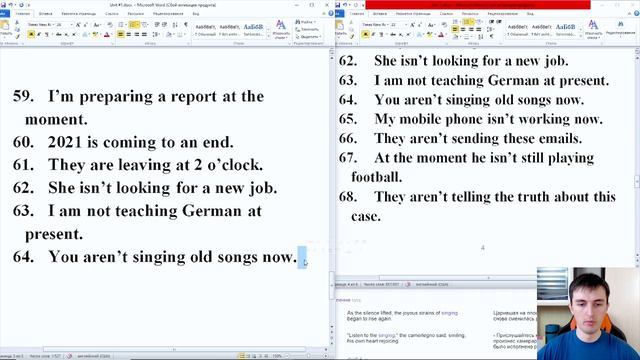Click Bullets list icon in right Word window
This screenshot has width=640, height=360.
coord(456,22)
